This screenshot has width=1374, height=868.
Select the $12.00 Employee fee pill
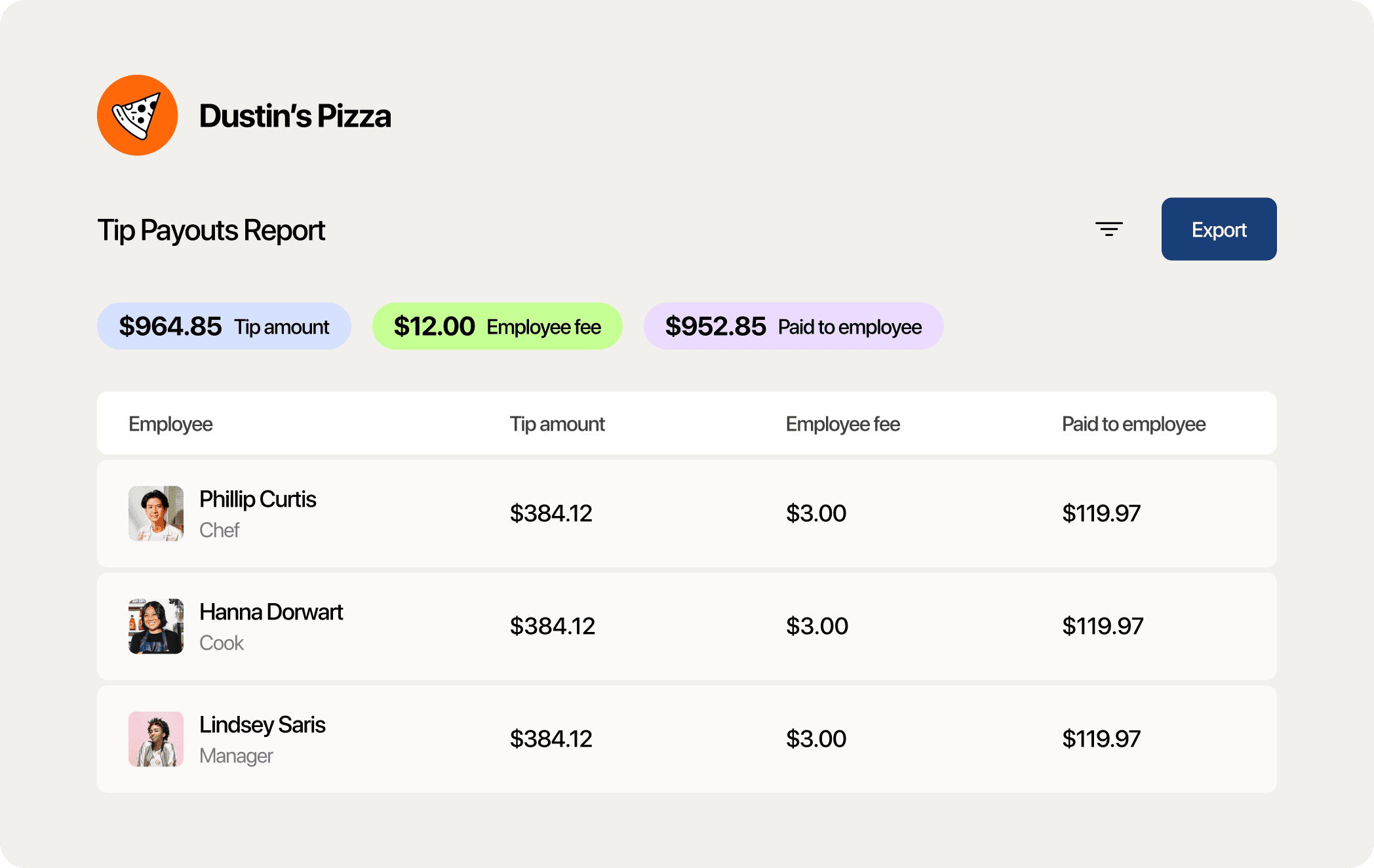click(496, 326)
